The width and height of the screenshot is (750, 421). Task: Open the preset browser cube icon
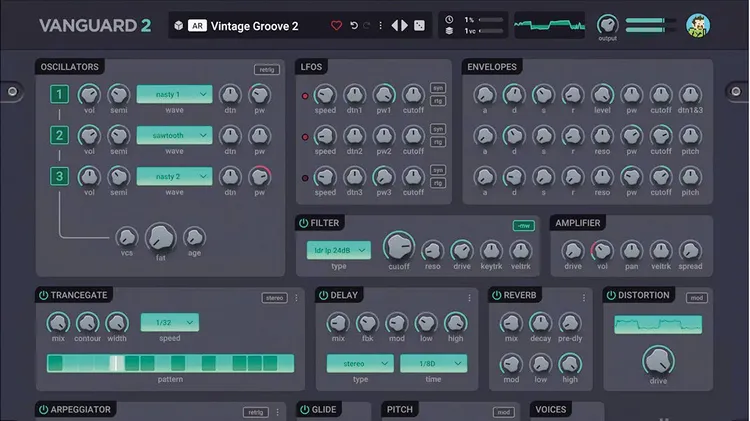tap(178, 25)
